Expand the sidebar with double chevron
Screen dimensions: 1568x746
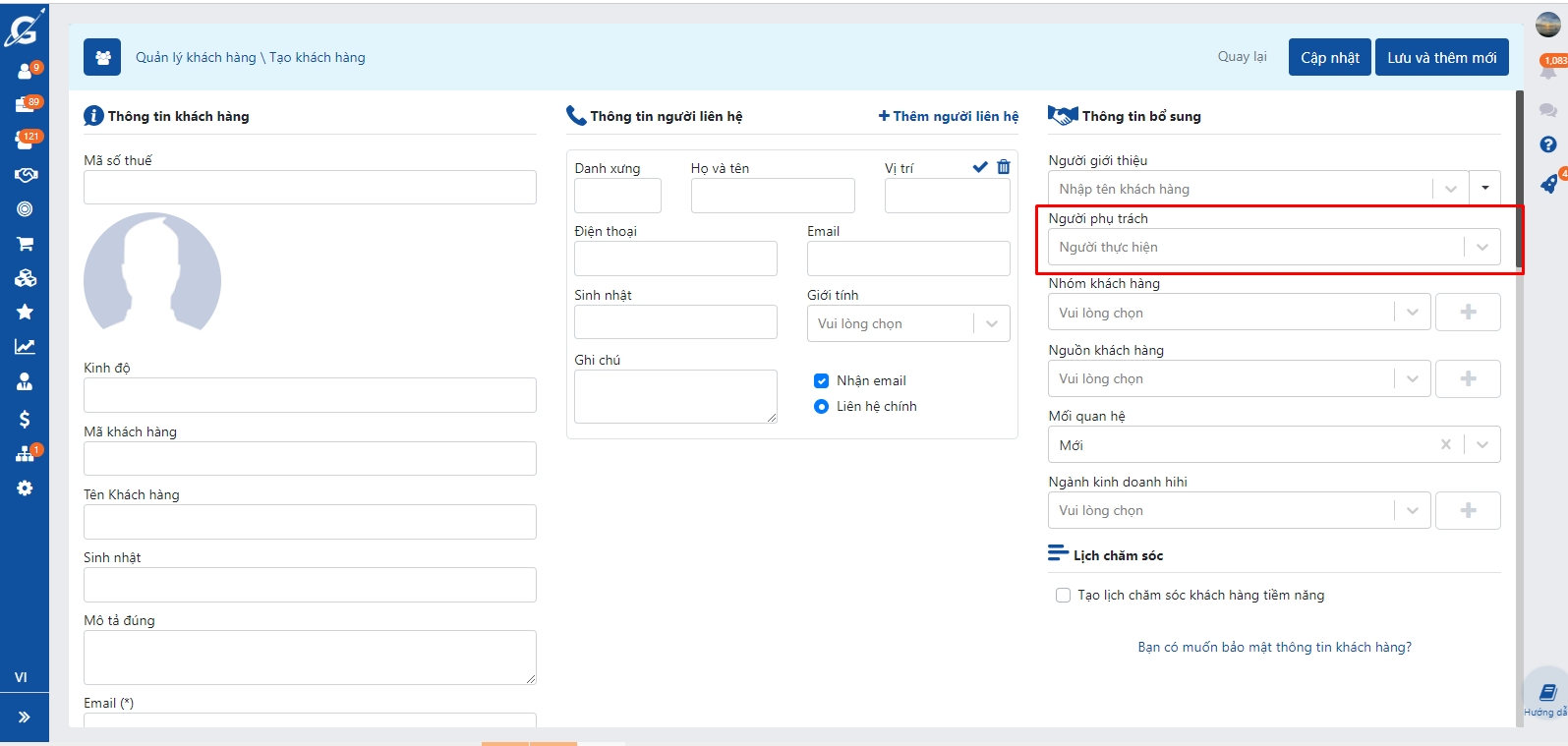[25, 717]
